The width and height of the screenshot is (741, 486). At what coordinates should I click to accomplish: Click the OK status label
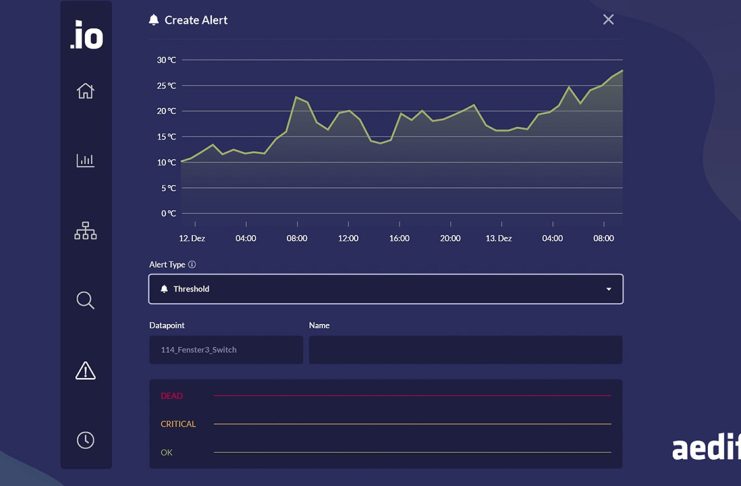[166, 452]
